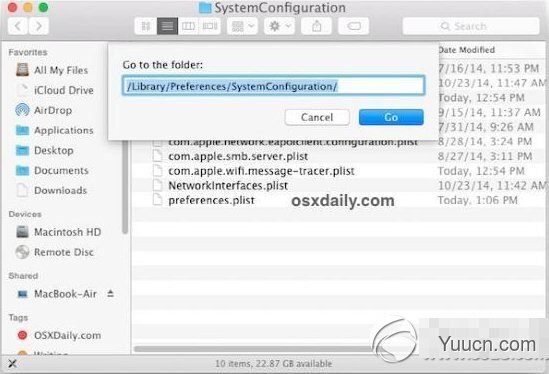
Task: Select the OSXDaily.com red tag
Action: pos(59,335)
